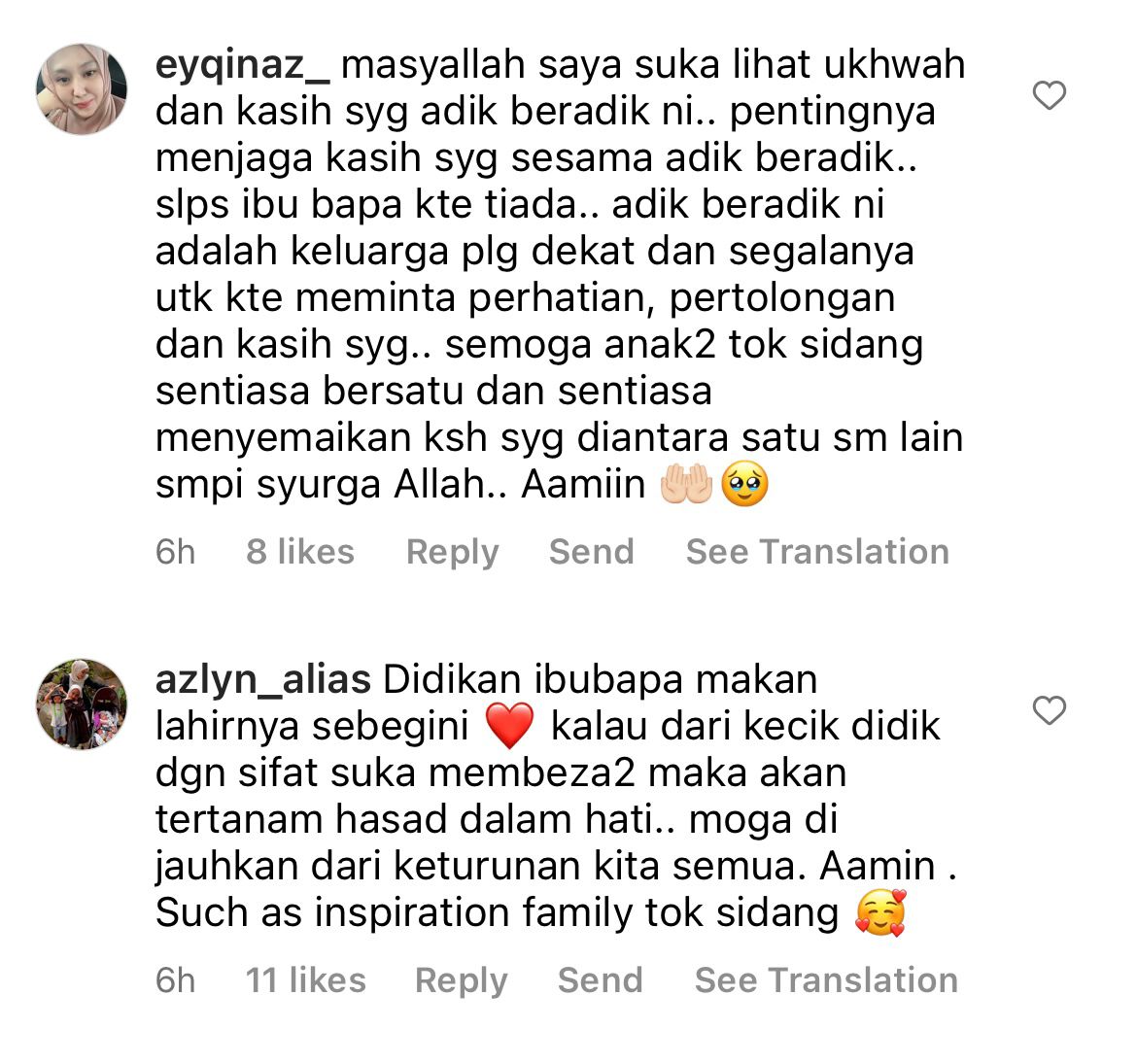Click the 6h timestamp under eyqinaz_'s comment
This screenshot has height=1064, width=1137.
176,551
